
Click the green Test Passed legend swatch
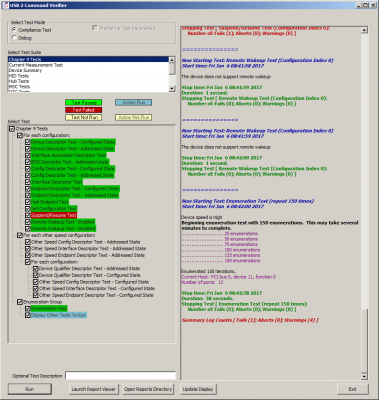click(84, 103)
